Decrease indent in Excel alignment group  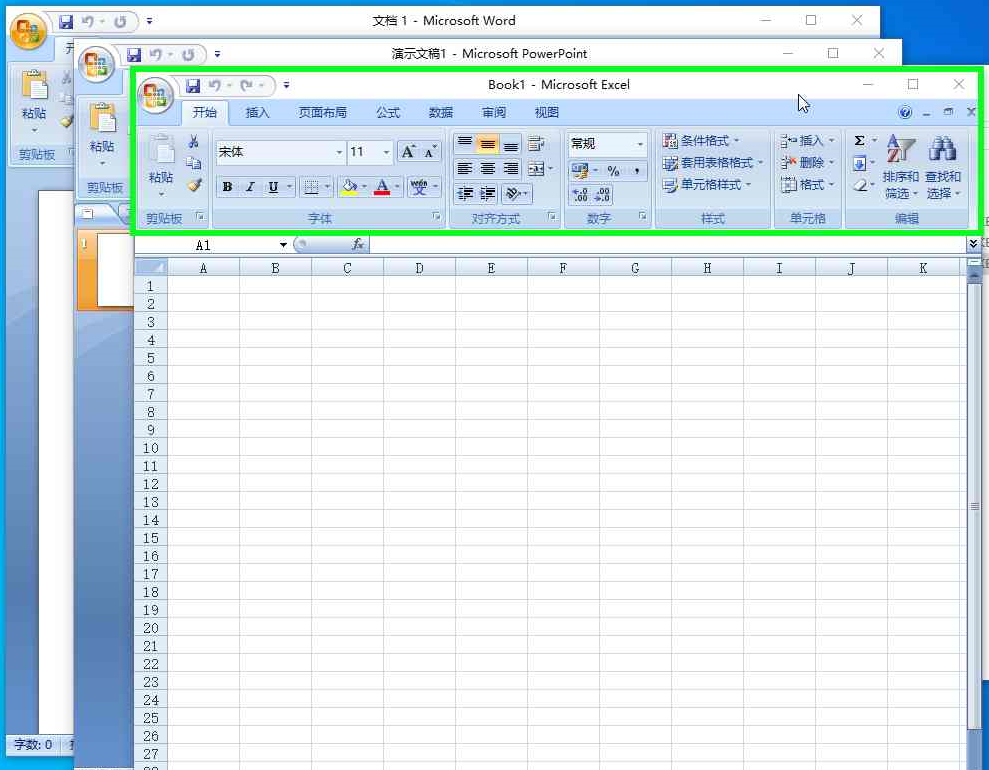tap(465, 193)
